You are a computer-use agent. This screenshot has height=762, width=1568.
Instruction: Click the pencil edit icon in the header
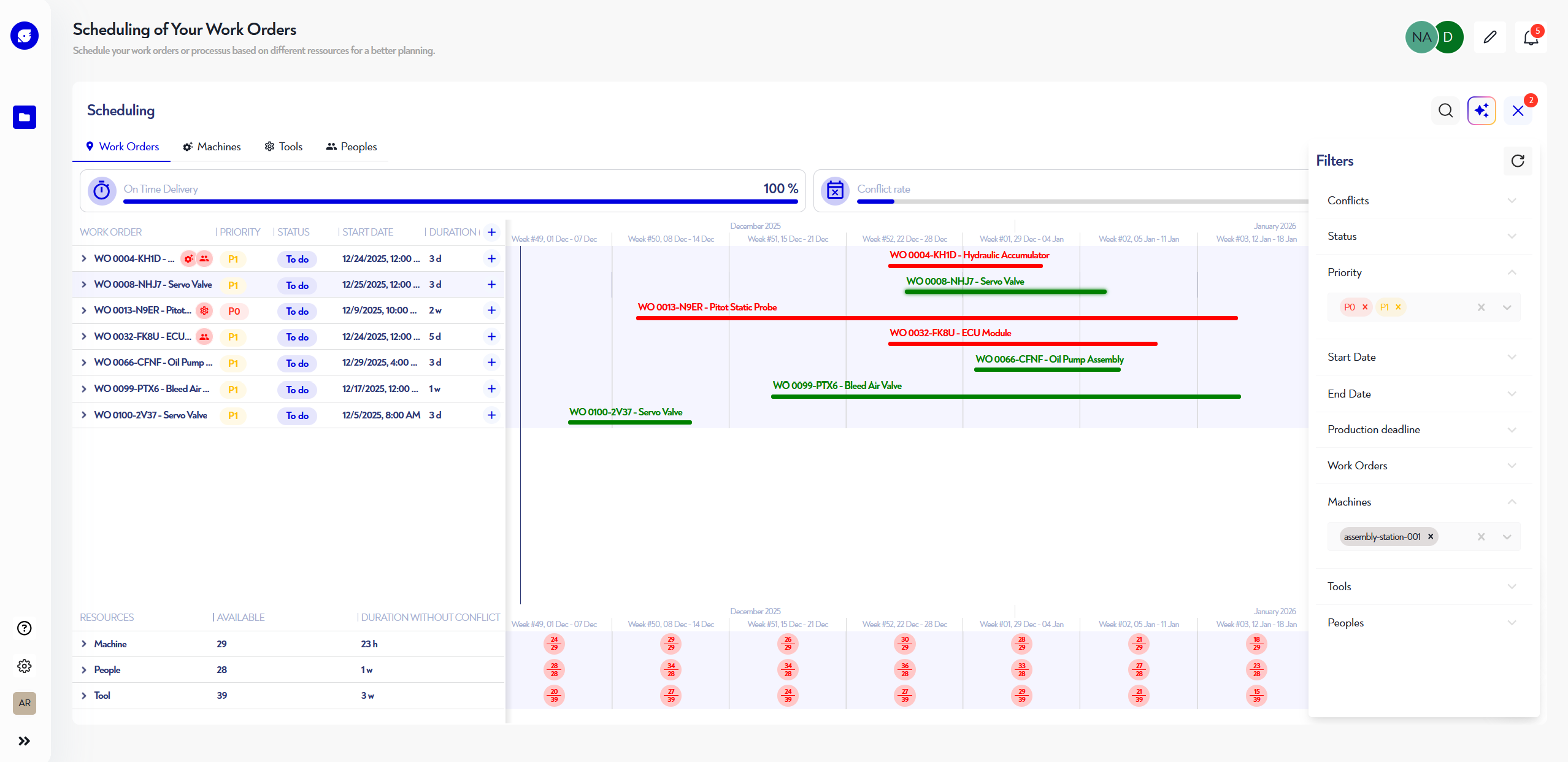coord(1489,37)
